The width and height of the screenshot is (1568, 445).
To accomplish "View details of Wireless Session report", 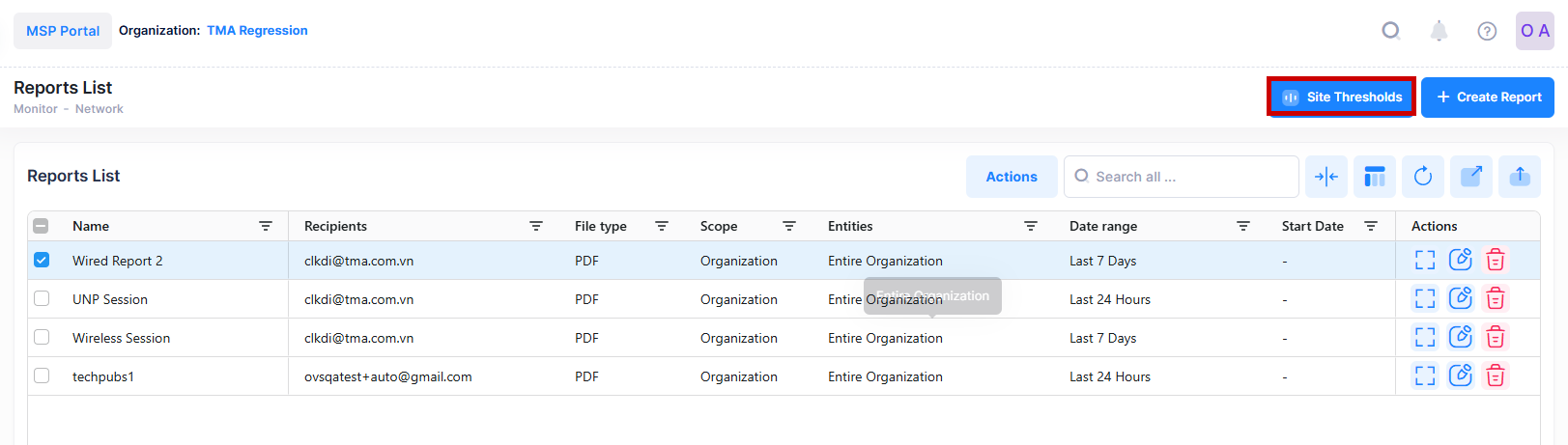I will click(x=1425, y=338).
